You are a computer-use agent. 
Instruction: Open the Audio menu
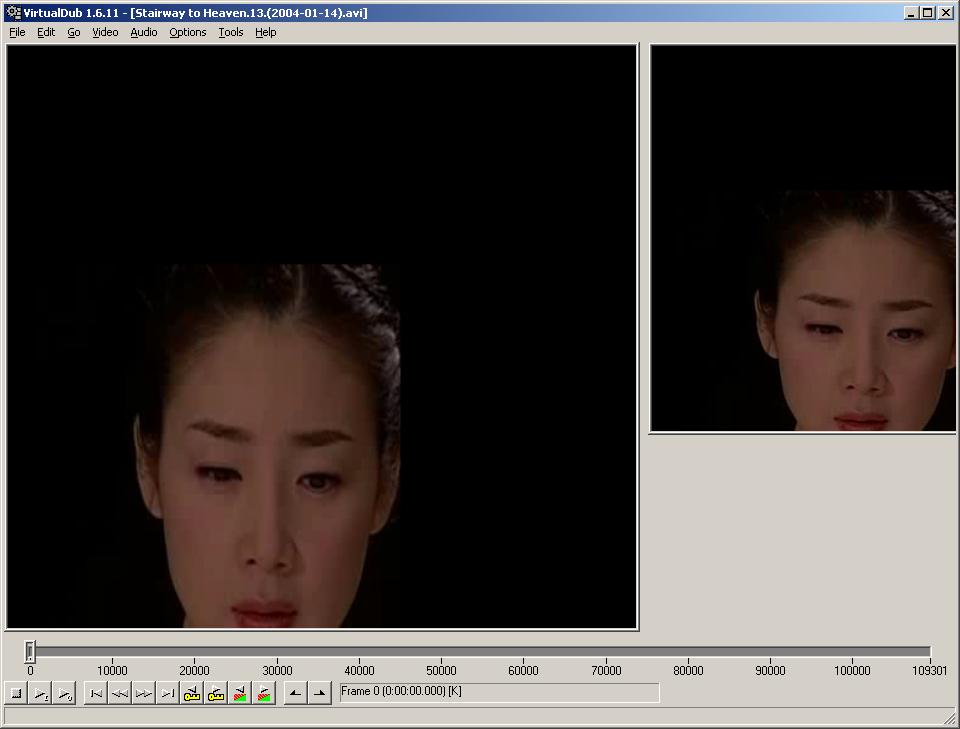[x=144, y=32]
